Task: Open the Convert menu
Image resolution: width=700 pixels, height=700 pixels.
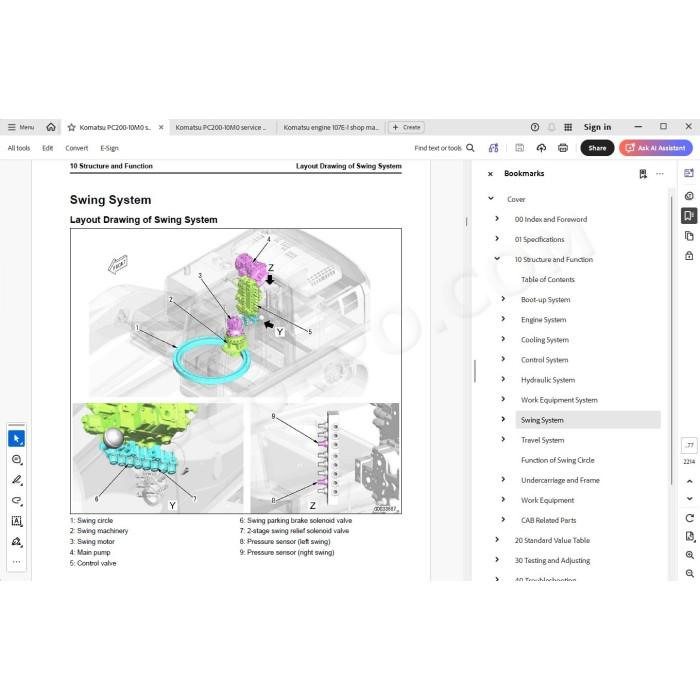Action: 77,148
